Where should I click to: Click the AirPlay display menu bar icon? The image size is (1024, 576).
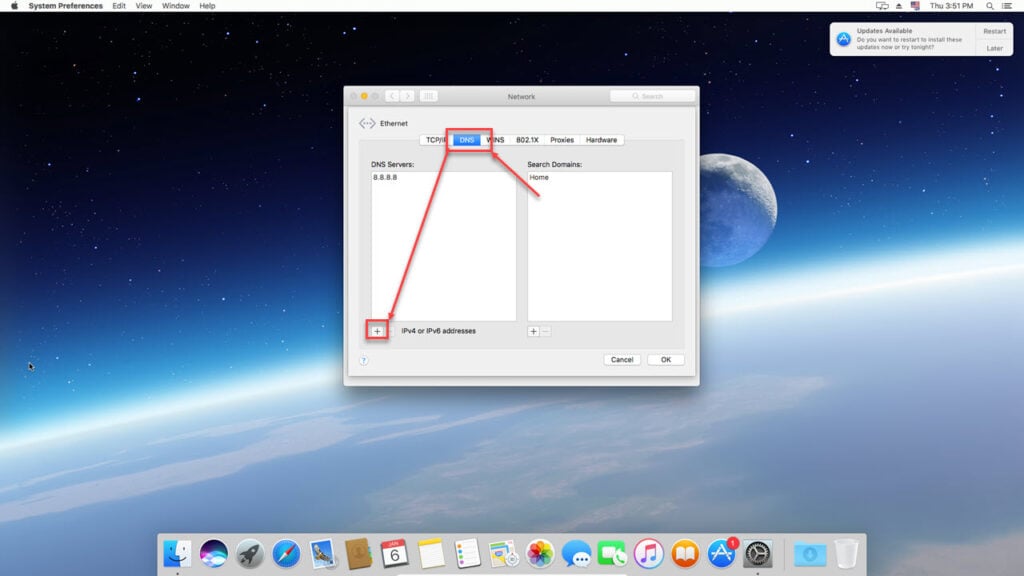882,6
